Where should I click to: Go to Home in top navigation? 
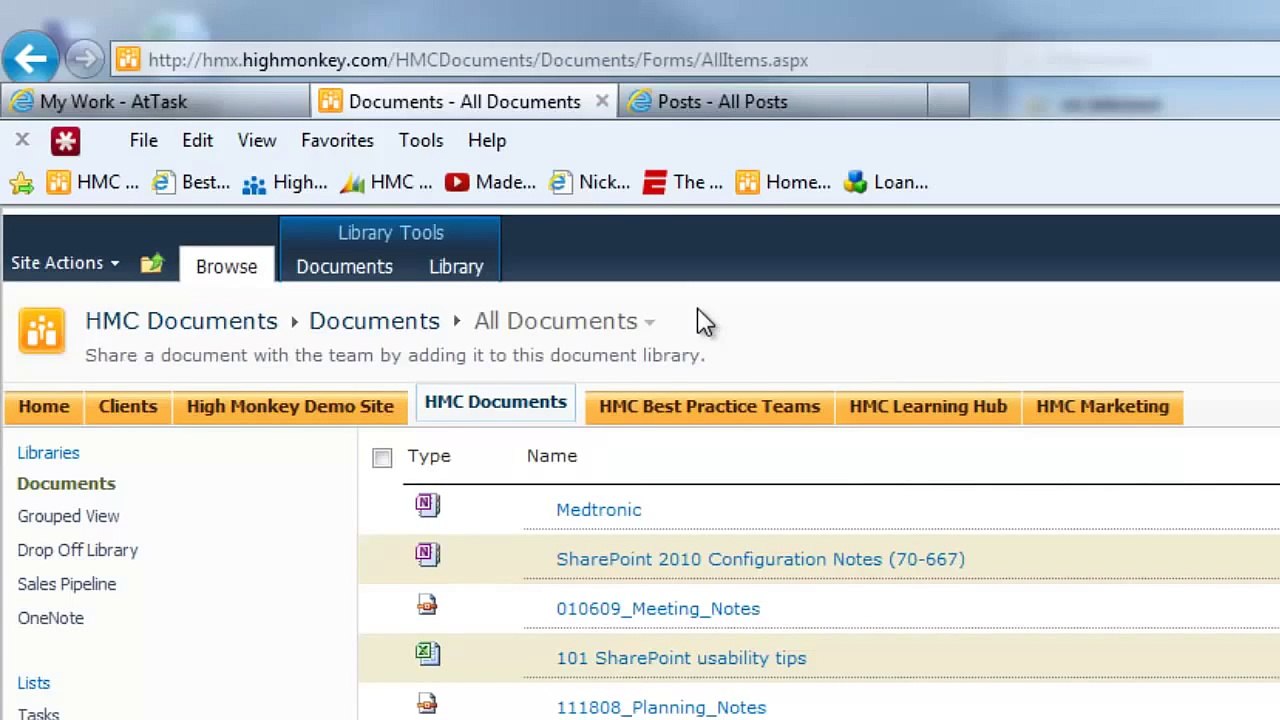pyautogui.click(x=44, y=407)
